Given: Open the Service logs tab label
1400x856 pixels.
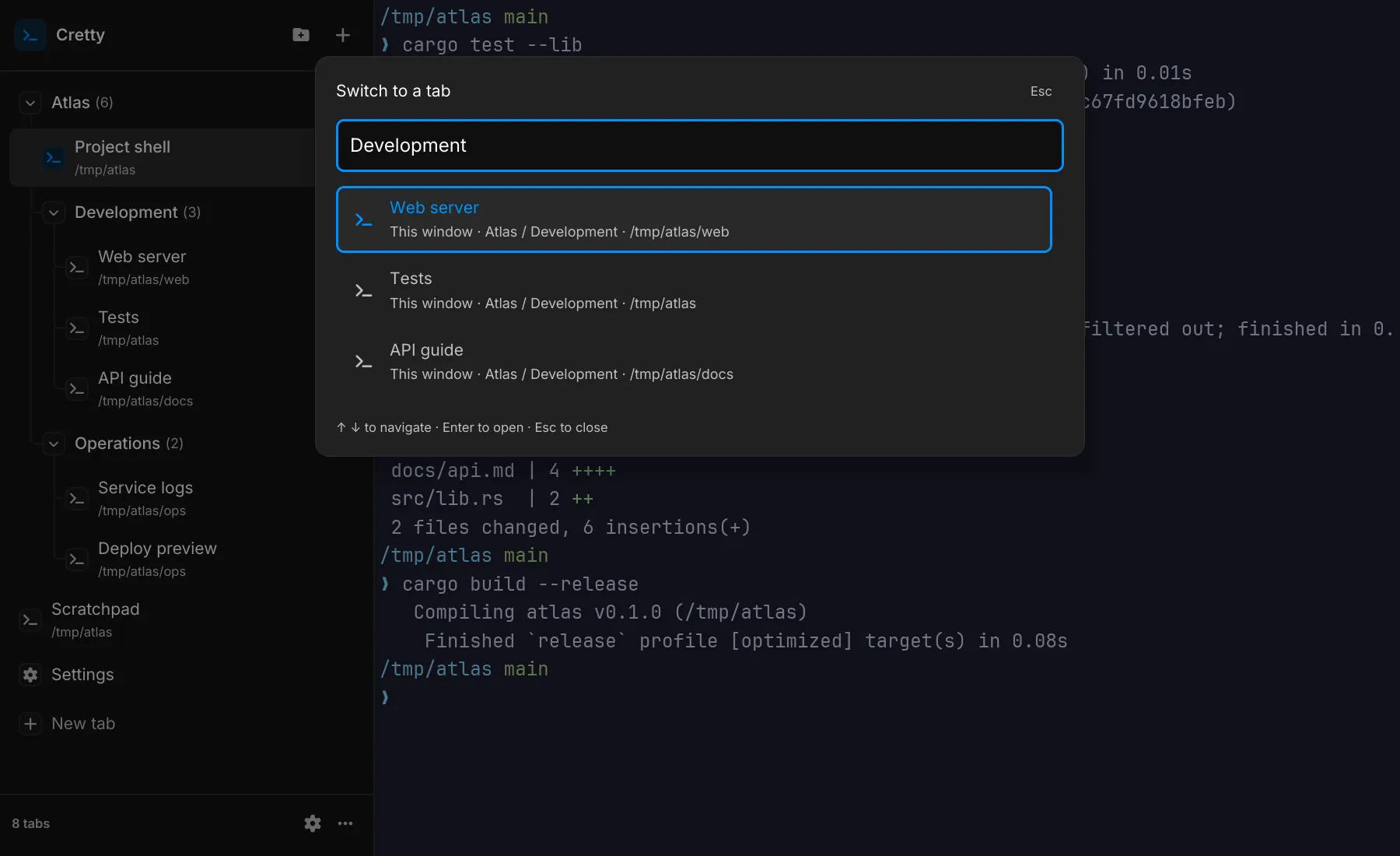Looking at the screenshot, I should coord(145,488).
